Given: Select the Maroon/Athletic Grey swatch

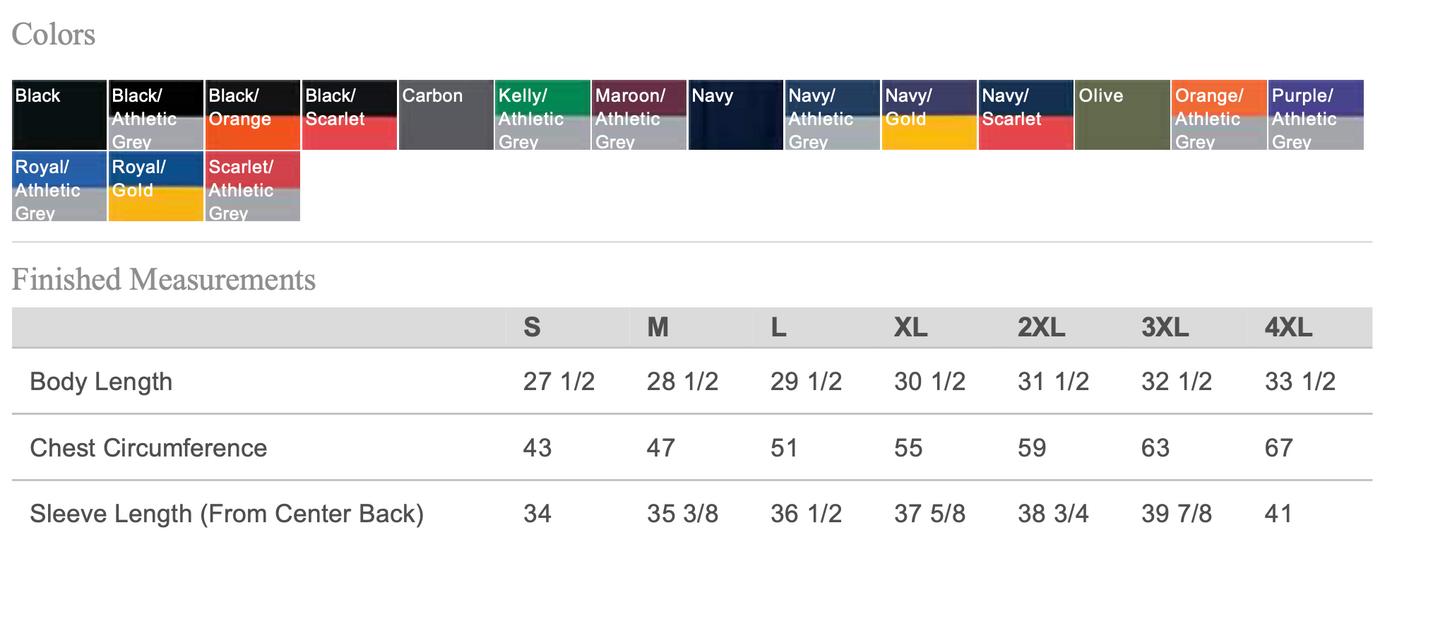Looking at the screenshot, I should [x=639, y=115].
